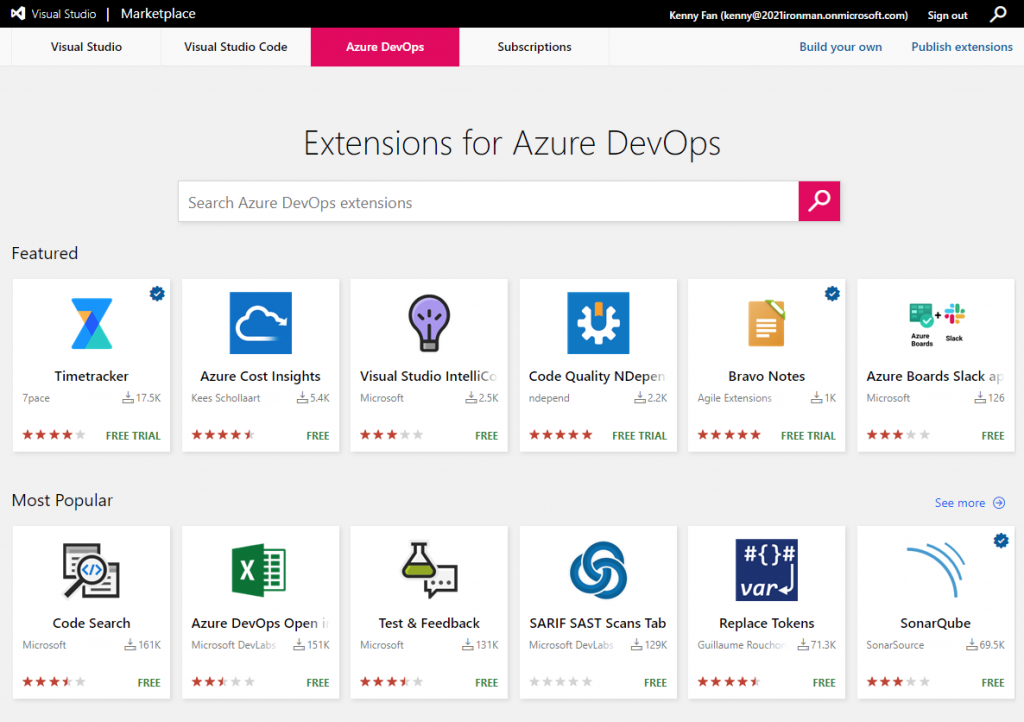Open the SARIF SAST Scans Tab icon
The width and height of the screenshot is (1024, 722).
coord(598,570)
